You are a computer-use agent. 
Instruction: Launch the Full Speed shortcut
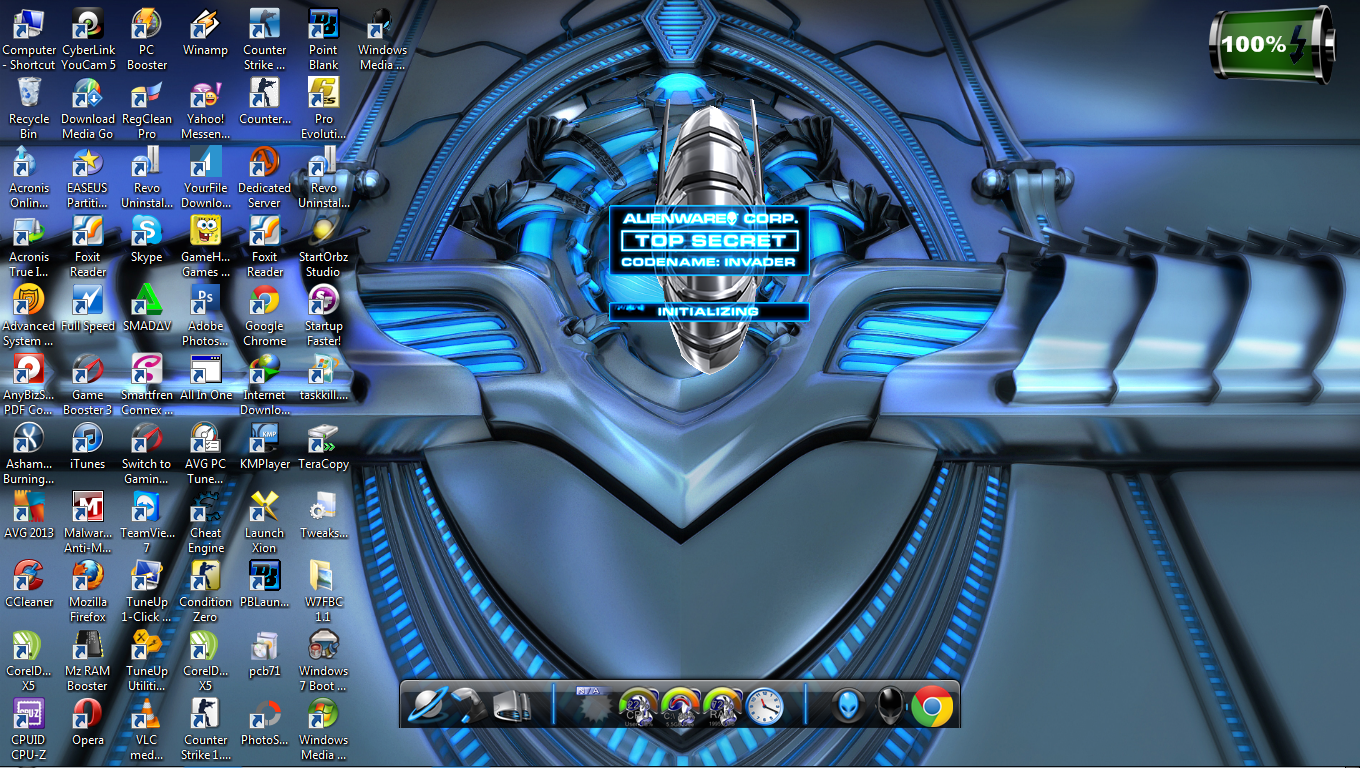pos(88,308)
